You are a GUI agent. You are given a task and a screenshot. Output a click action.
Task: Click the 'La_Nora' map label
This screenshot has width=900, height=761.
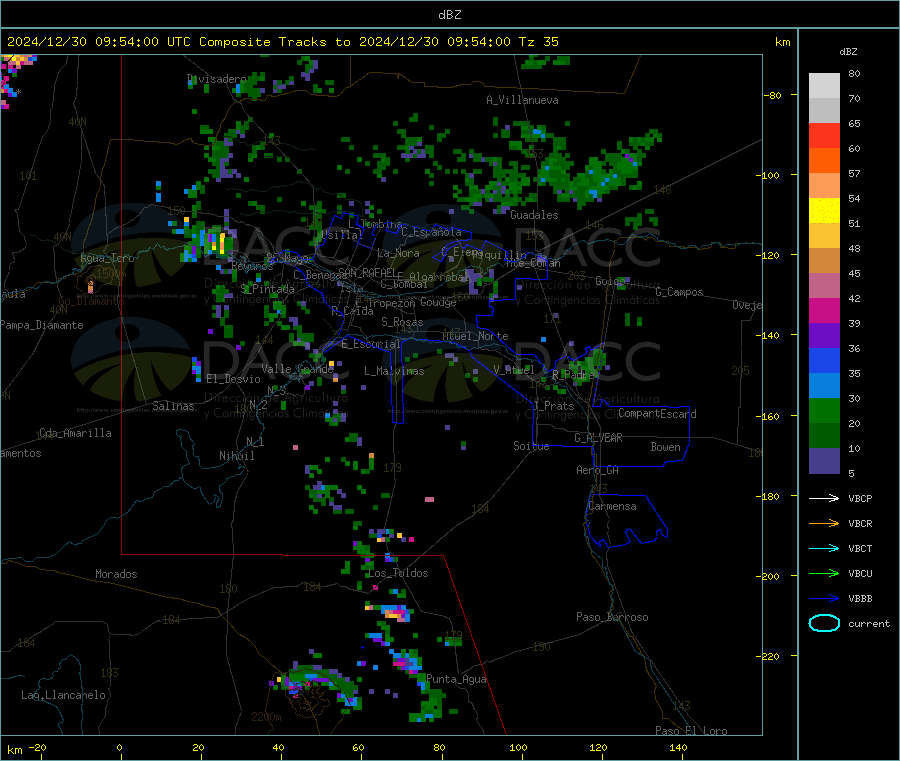398,253
